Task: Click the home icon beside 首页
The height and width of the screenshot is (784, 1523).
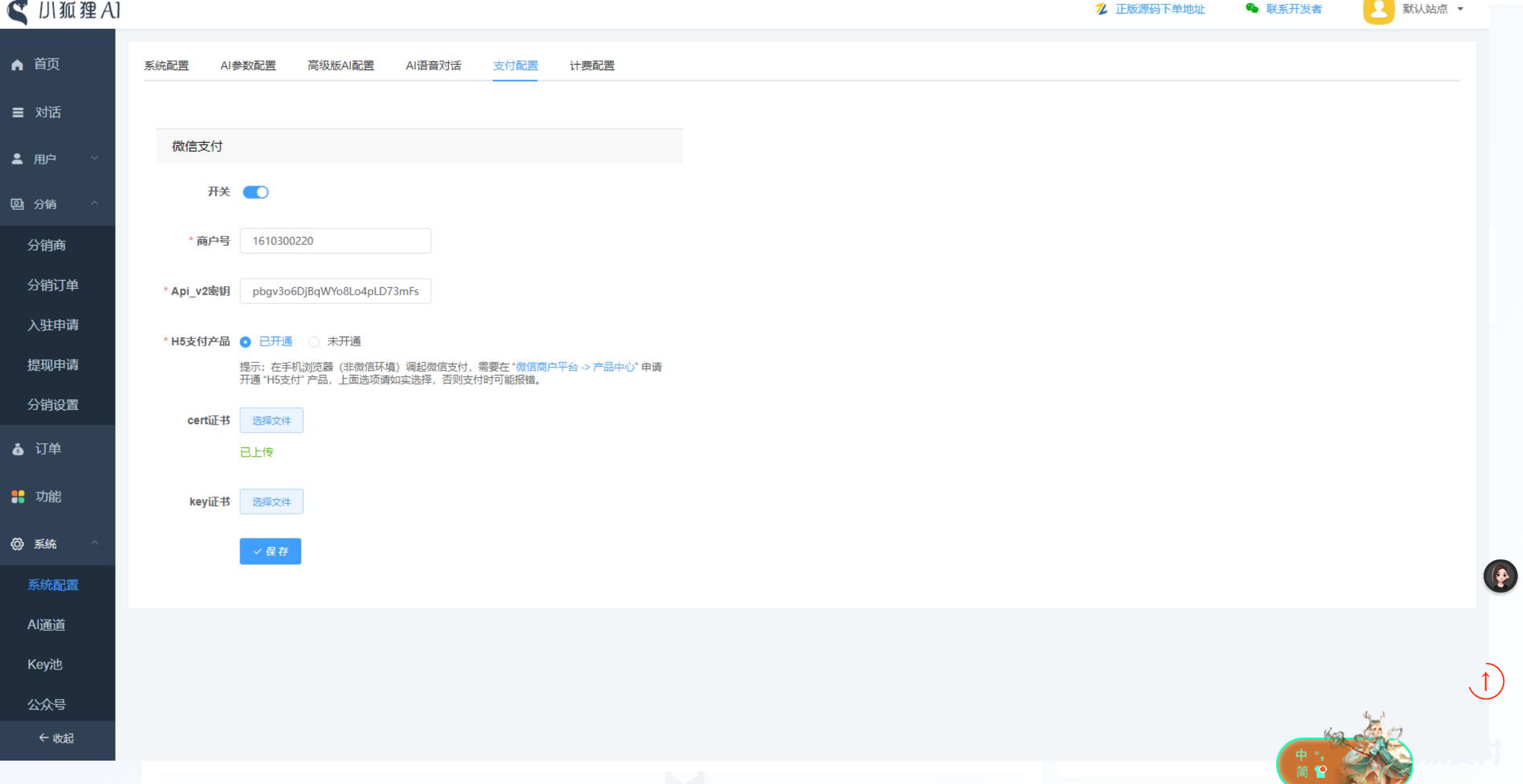Action: point(17,65)
